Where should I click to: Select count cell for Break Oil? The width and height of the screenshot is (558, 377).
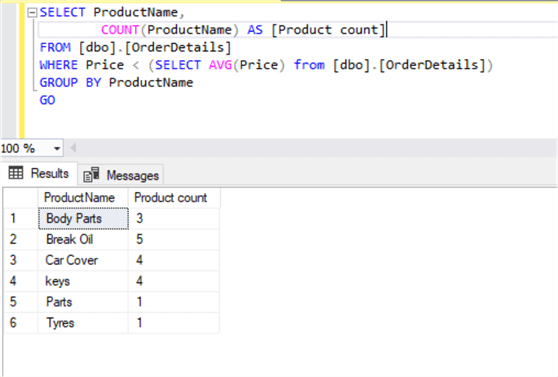coord(174,239)
